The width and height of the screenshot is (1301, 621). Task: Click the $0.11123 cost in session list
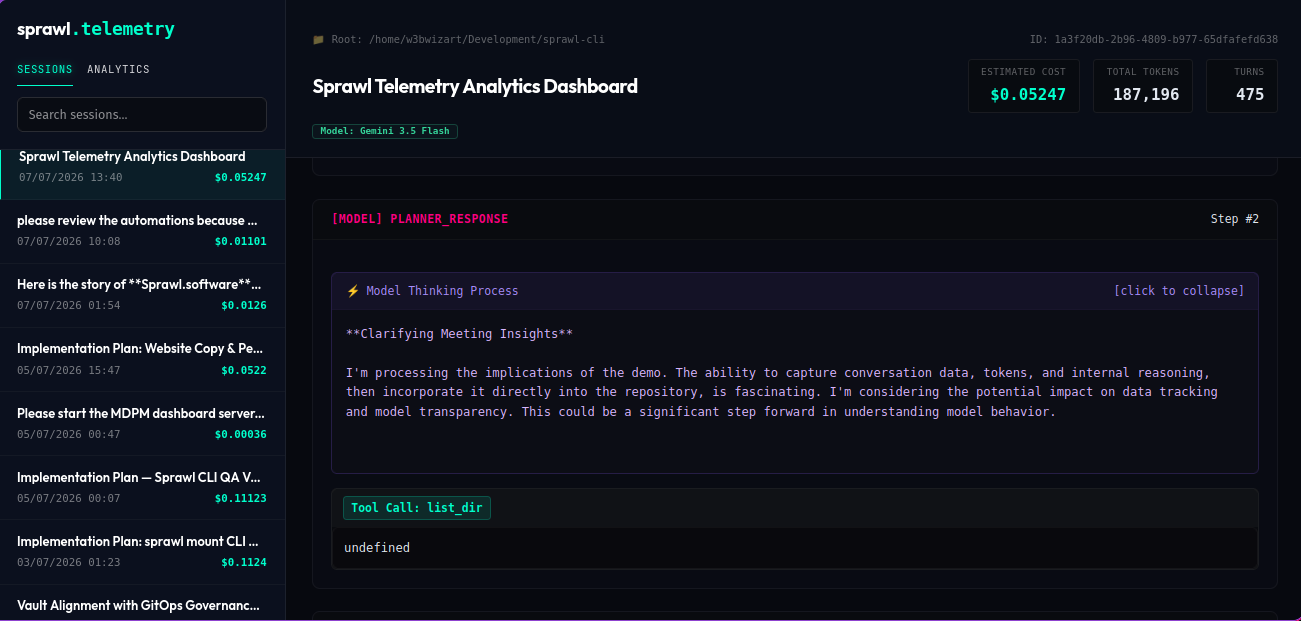241,499
